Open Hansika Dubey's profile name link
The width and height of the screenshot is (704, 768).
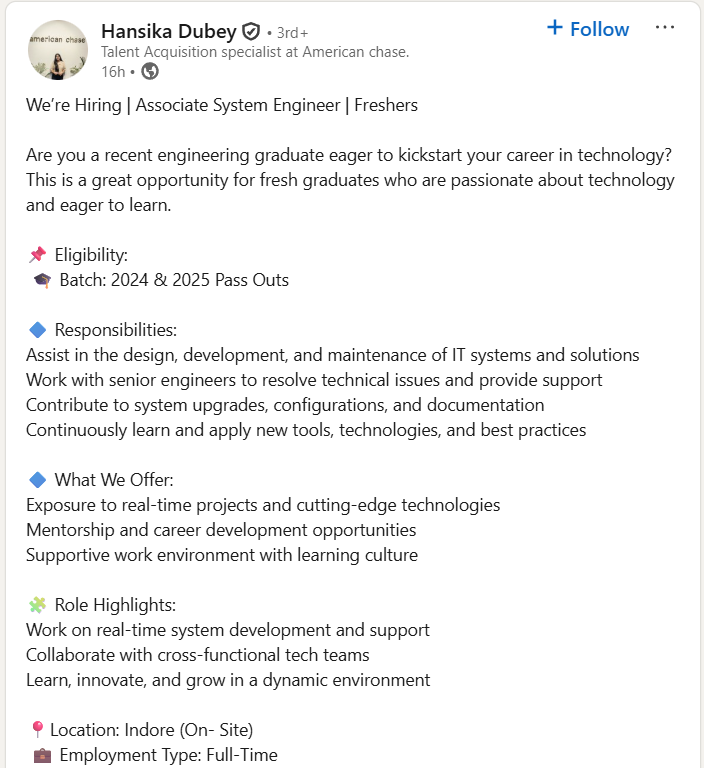[166, 30]
